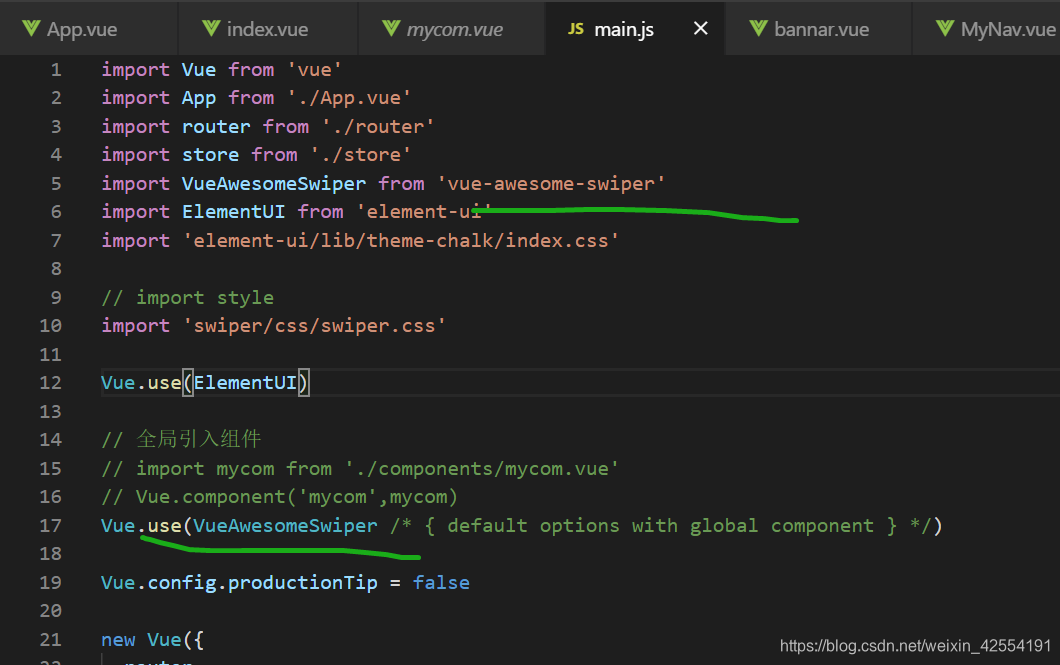This screenshot has width=1060, height=665.
Task: Click 'default options with global component' comment
Action: pos(660,526)
